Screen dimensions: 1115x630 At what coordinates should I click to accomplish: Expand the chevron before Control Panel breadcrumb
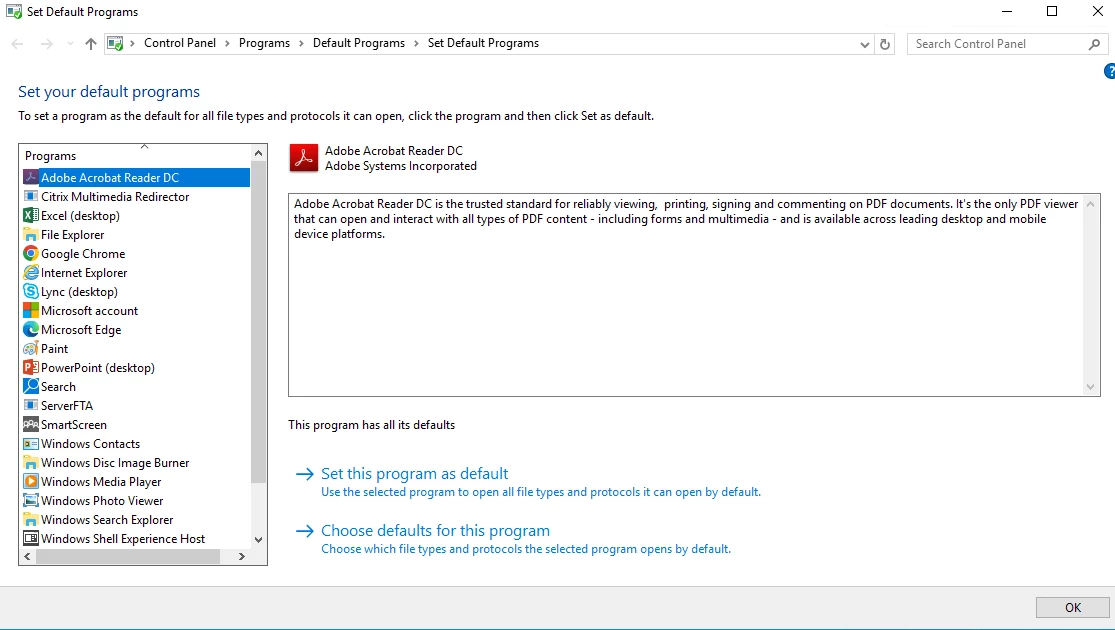132,43
